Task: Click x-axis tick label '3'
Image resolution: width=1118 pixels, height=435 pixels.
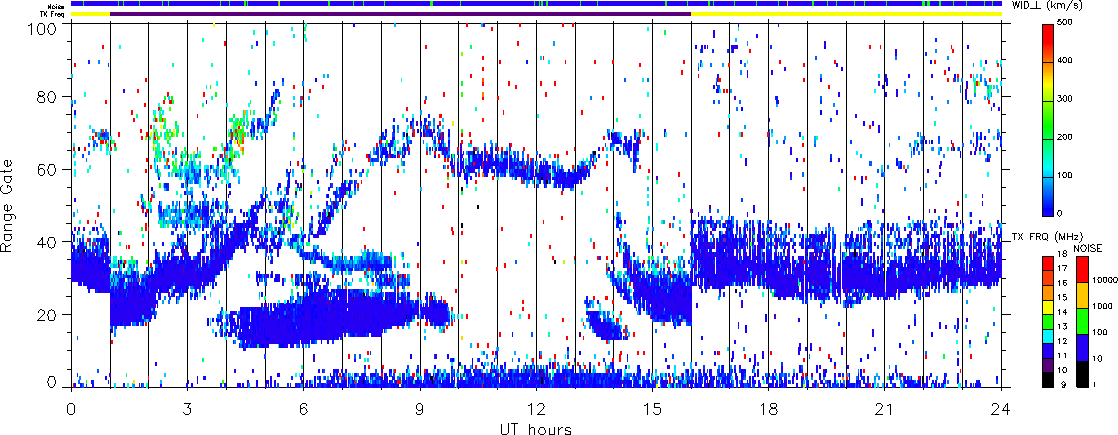Action: [188, 409]
